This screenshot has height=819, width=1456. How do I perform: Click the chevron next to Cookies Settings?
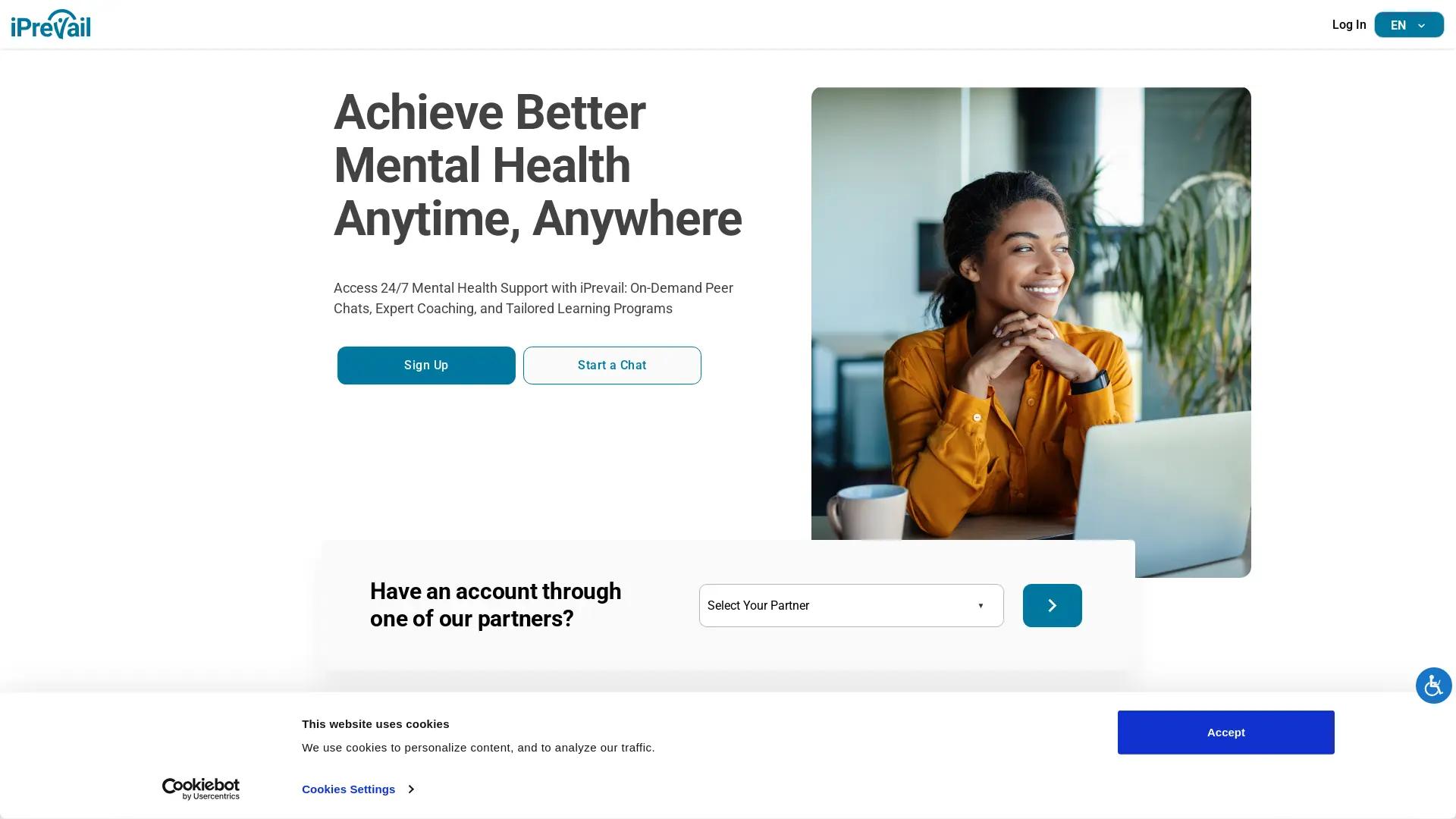(x=411, y=789)
